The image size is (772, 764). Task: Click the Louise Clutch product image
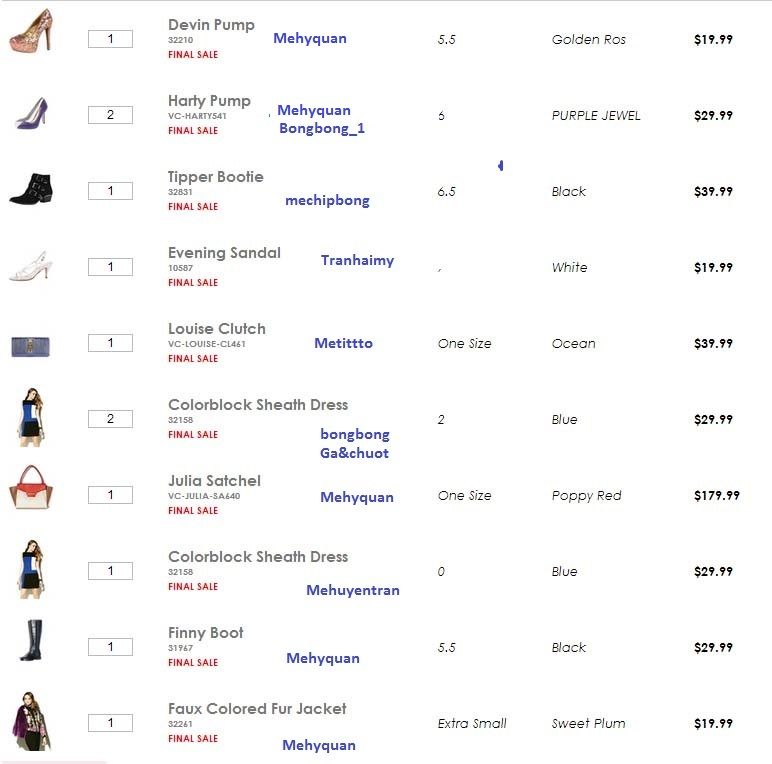[30, 346]
